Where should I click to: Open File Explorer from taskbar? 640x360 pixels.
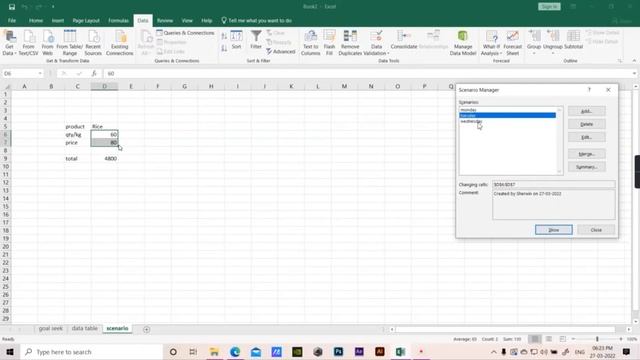[214, 352]
